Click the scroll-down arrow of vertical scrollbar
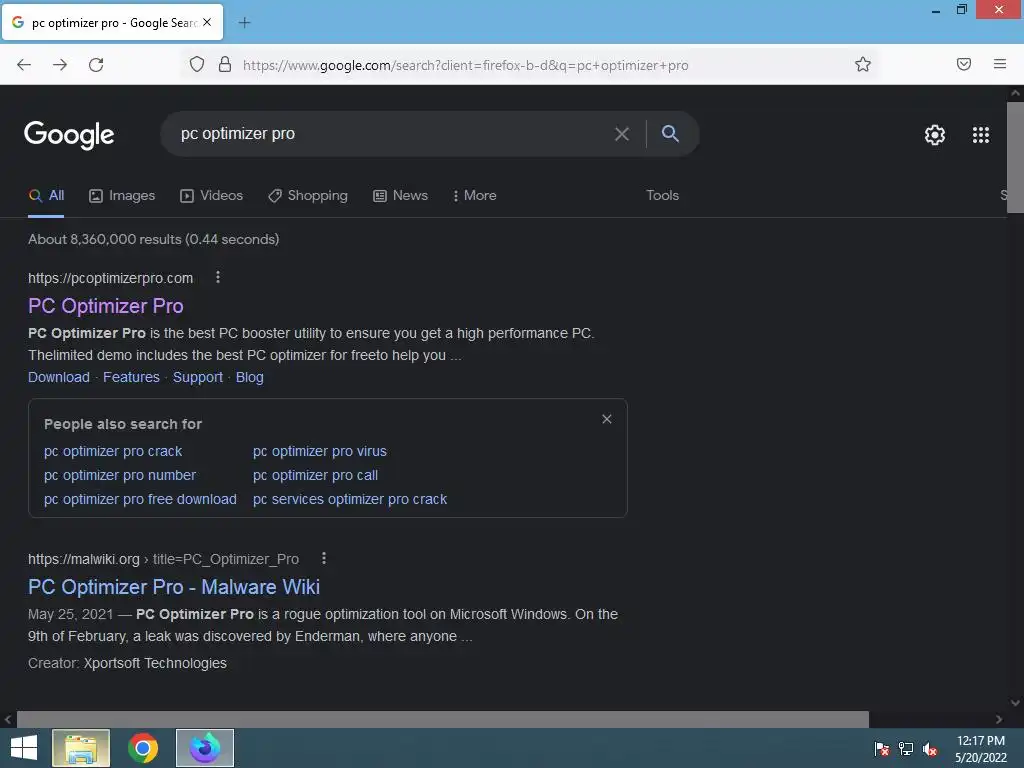The image size is (1024, 768). 1015,703
